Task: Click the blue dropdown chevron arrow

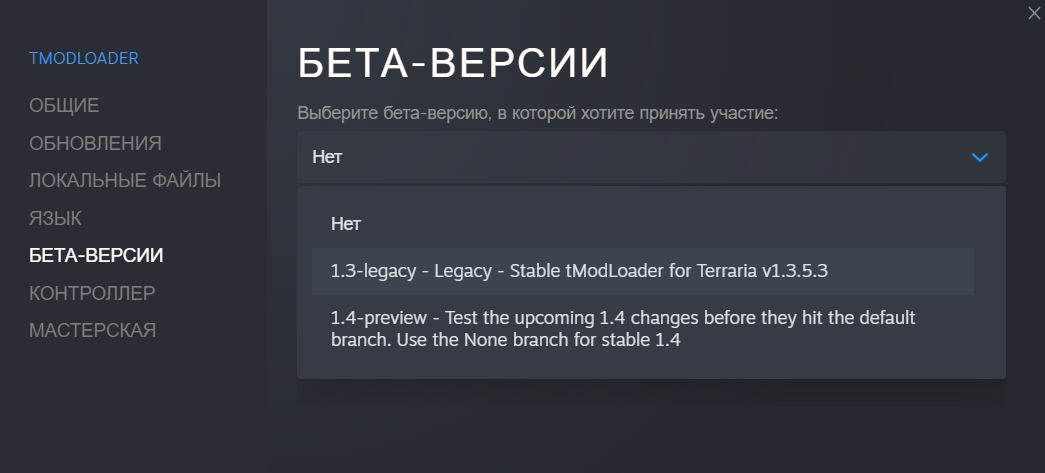Action: [x=979, y=157]
